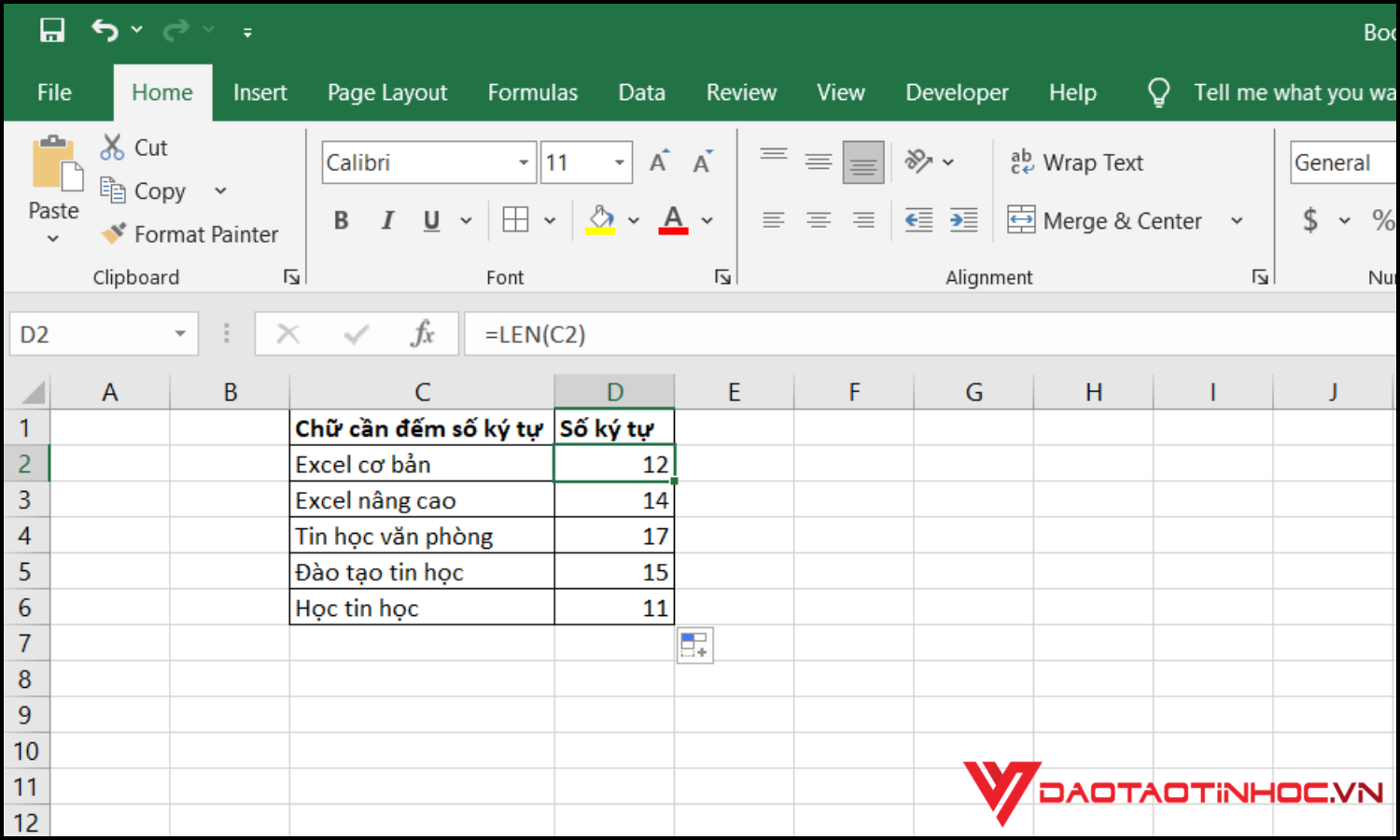Open the Merge & Center dropdown arrow
The image size is (1400, 840).
1239,220
